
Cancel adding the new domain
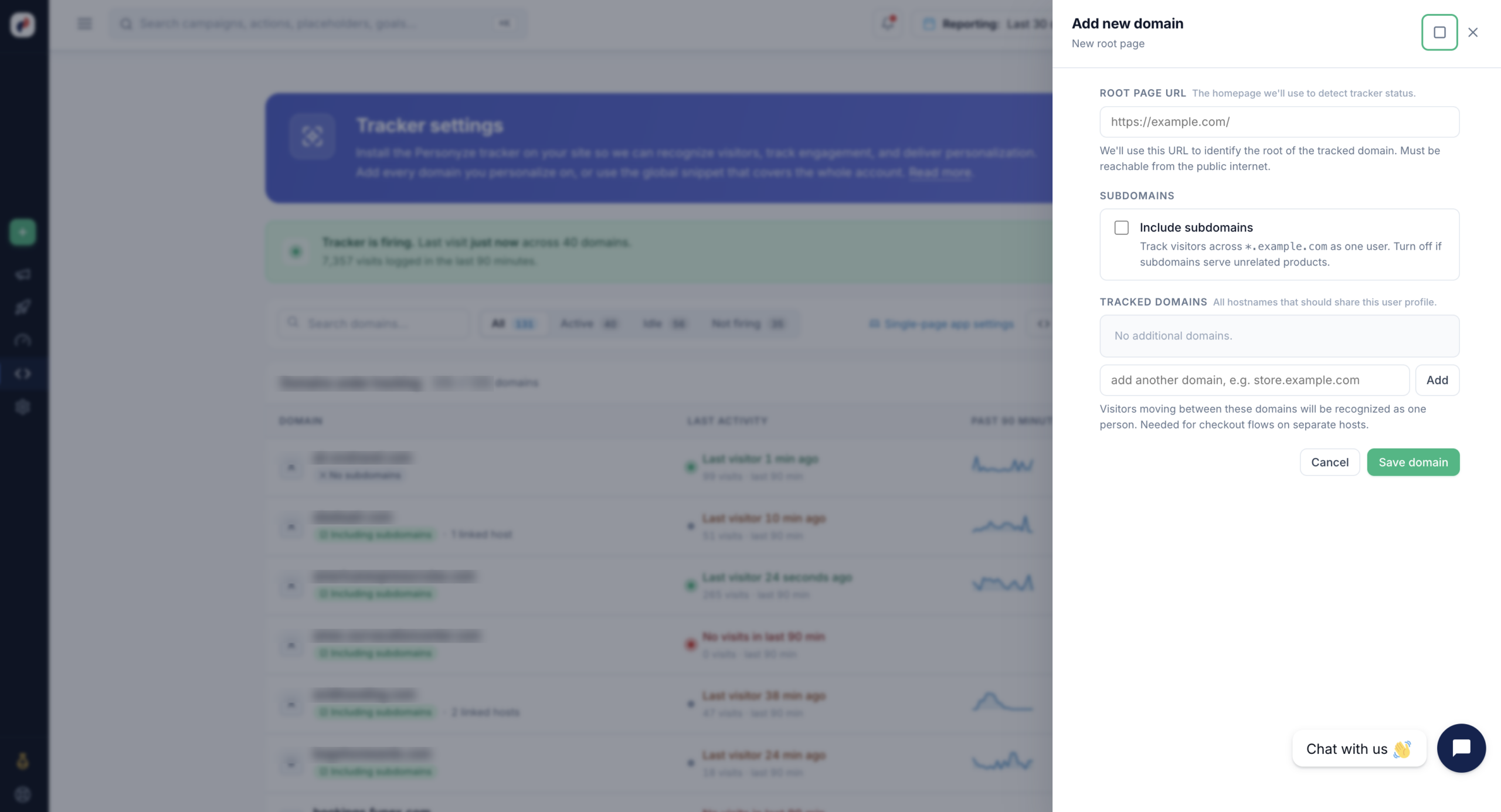coord(1329,462)
